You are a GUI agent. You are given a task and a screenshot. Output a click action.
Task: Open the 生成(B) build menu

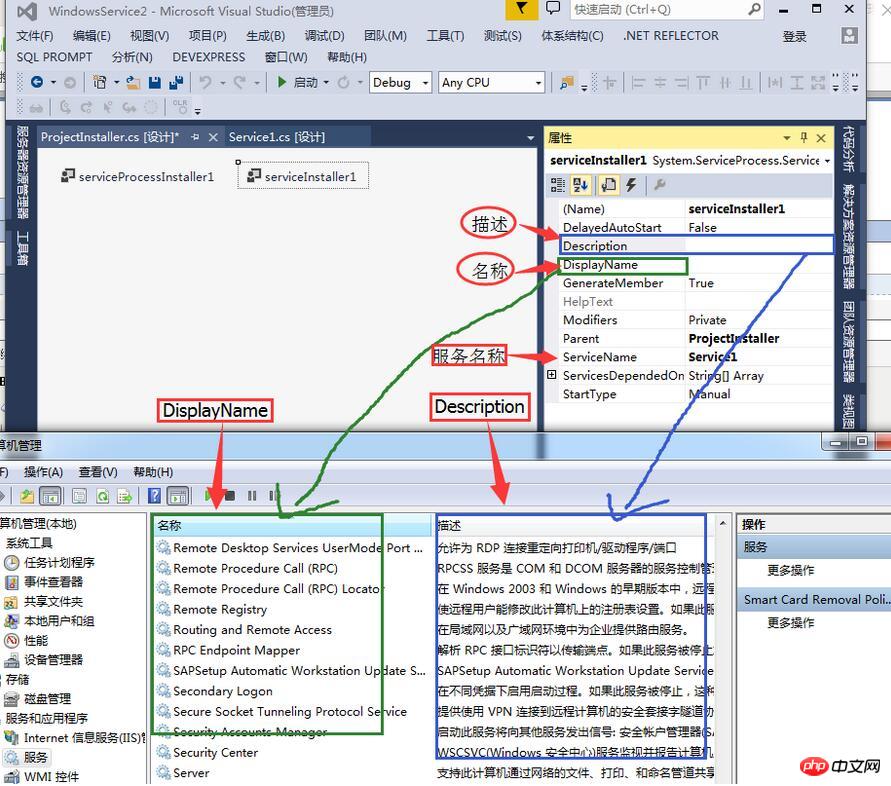point(265,36)
